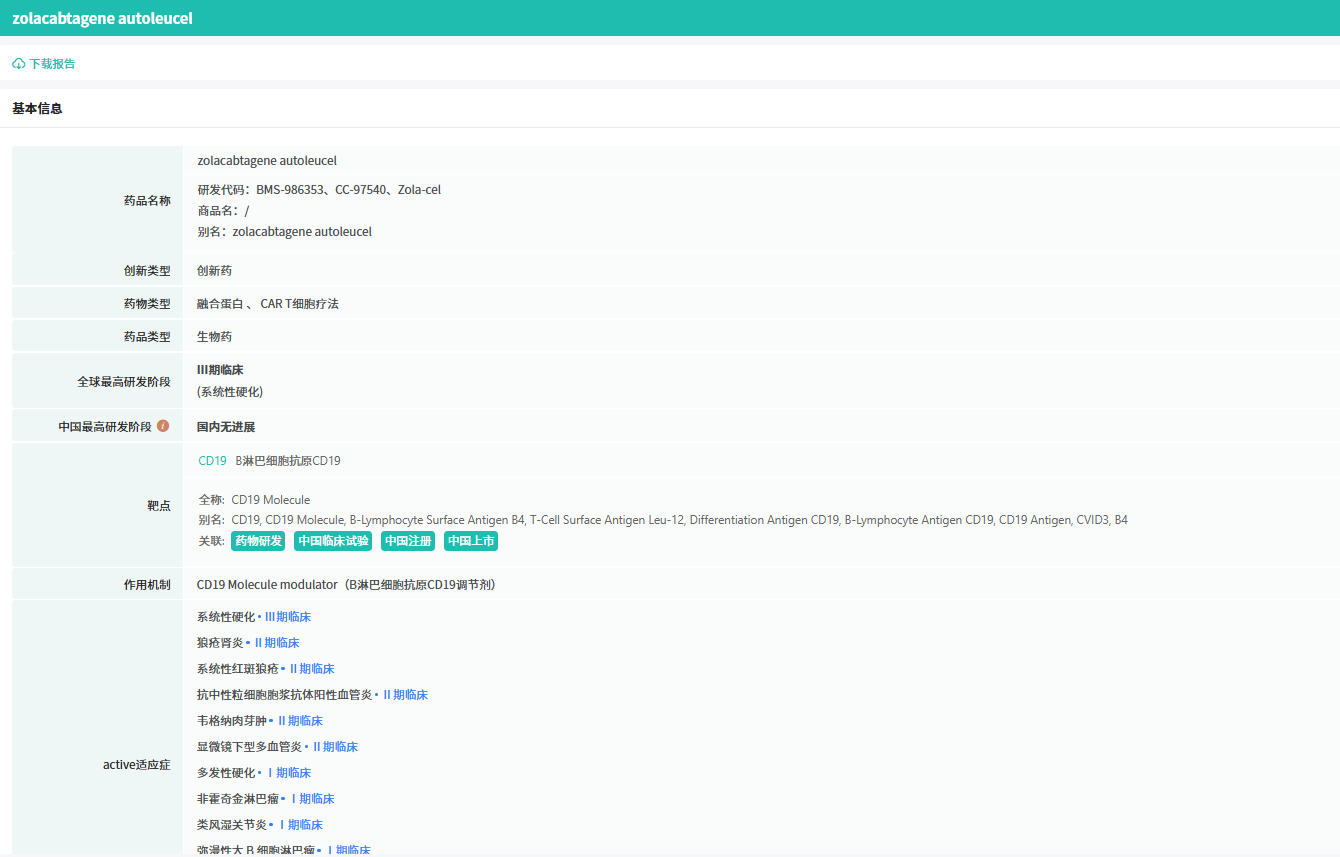The image size is (1340, 857).
Task: Open II期临床 link for 抗中性粒细胞胞浆抗体阳性血管炎
Action: tap(405, 695)
